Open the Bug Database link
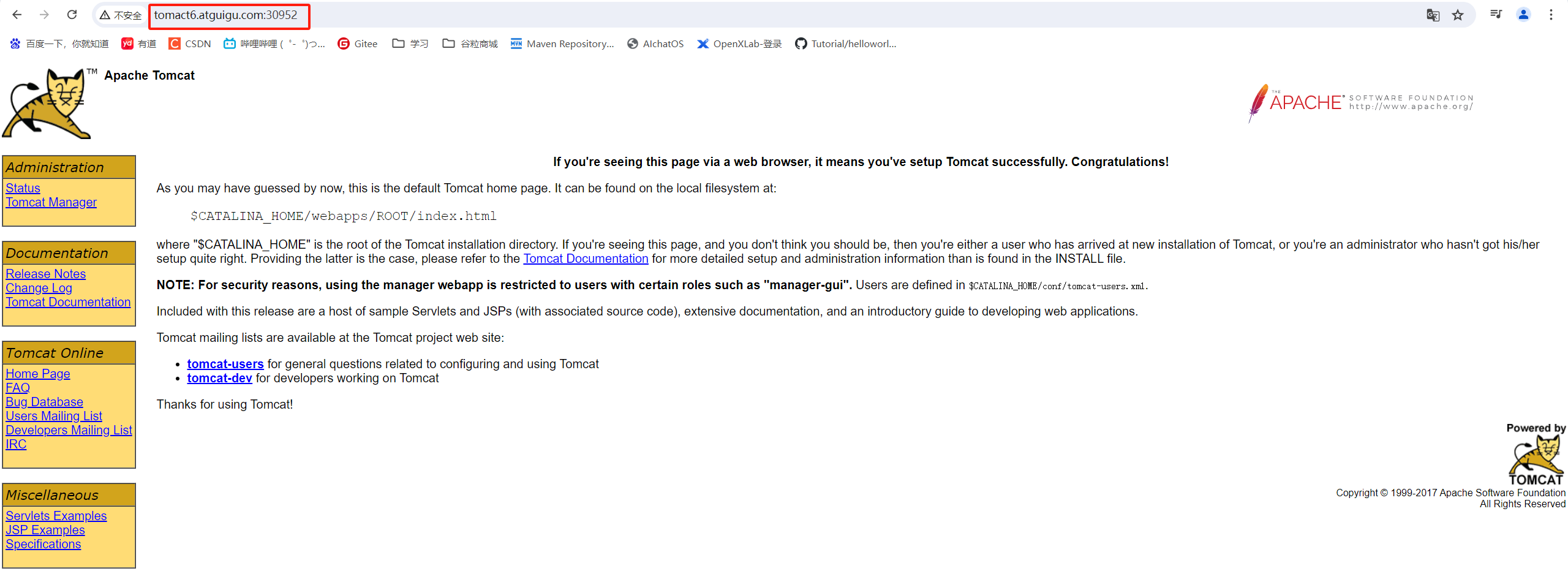This screenshot has width=1568, height=582. click(x=44, y=402)
